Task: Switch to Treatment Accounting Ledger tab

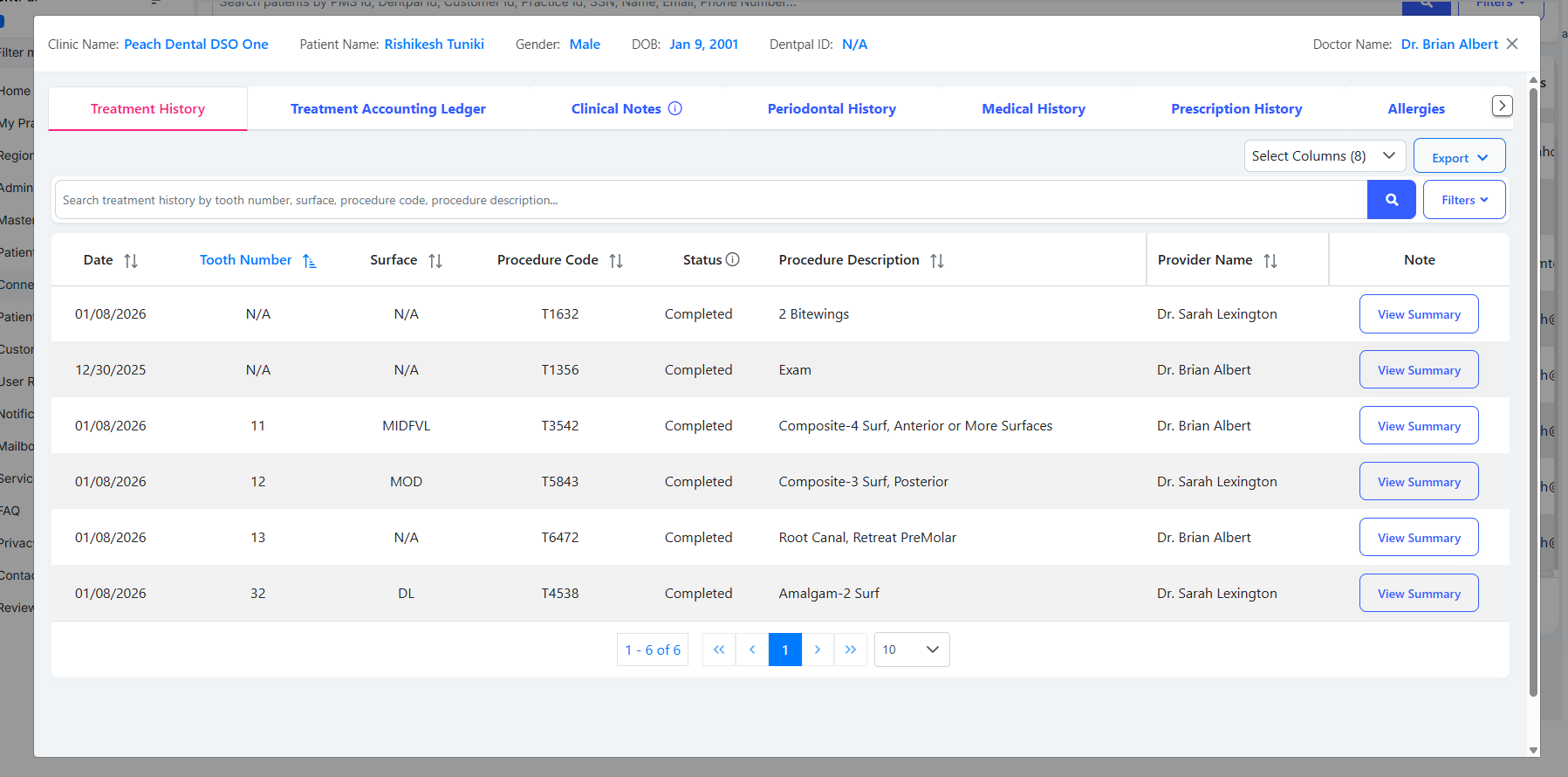Action: pos(387,109)
